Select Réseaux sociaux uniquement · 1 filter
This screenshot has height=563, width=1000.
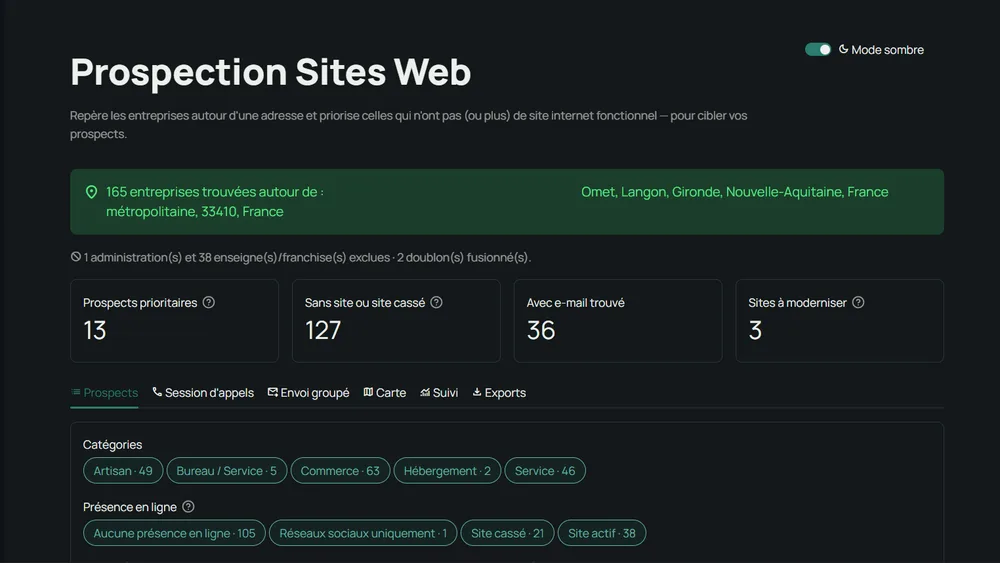pyautogui.click(x=363, y=533)
